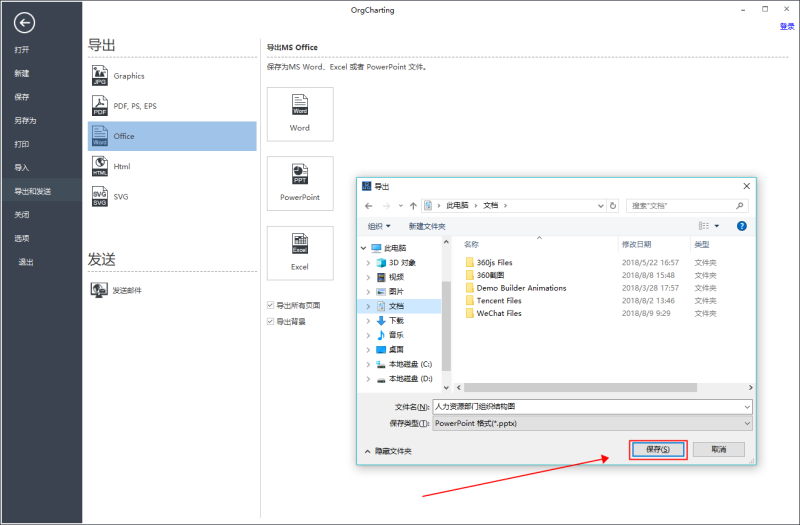800x525 pixels.
Task: Click the back arrow circle icon
Action: pos(25,23)
